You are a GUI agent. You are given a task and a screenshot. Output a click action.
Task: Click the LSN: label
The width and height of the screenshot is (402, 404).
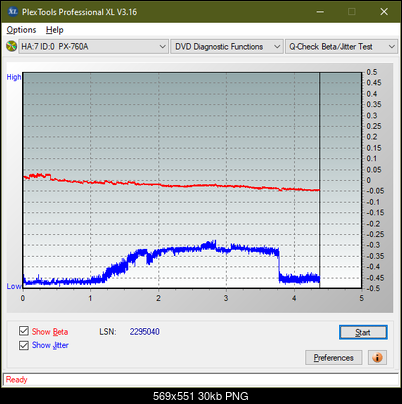point(108,332)
